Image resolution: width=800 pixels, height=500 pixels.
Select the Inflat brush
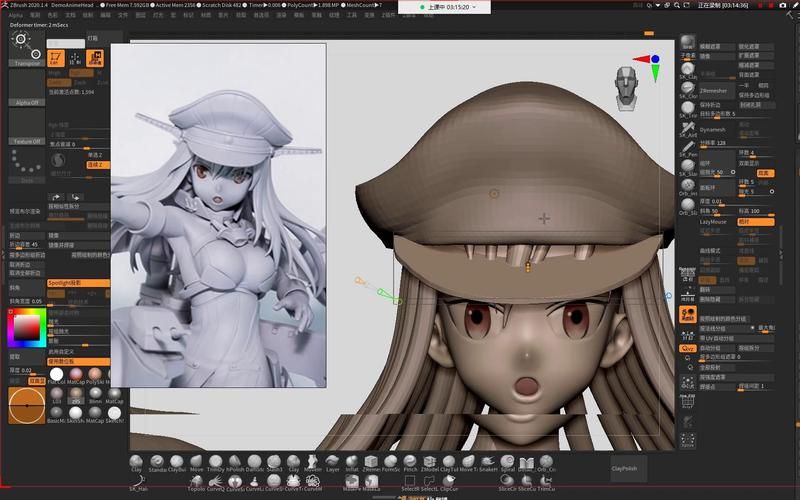352,463
